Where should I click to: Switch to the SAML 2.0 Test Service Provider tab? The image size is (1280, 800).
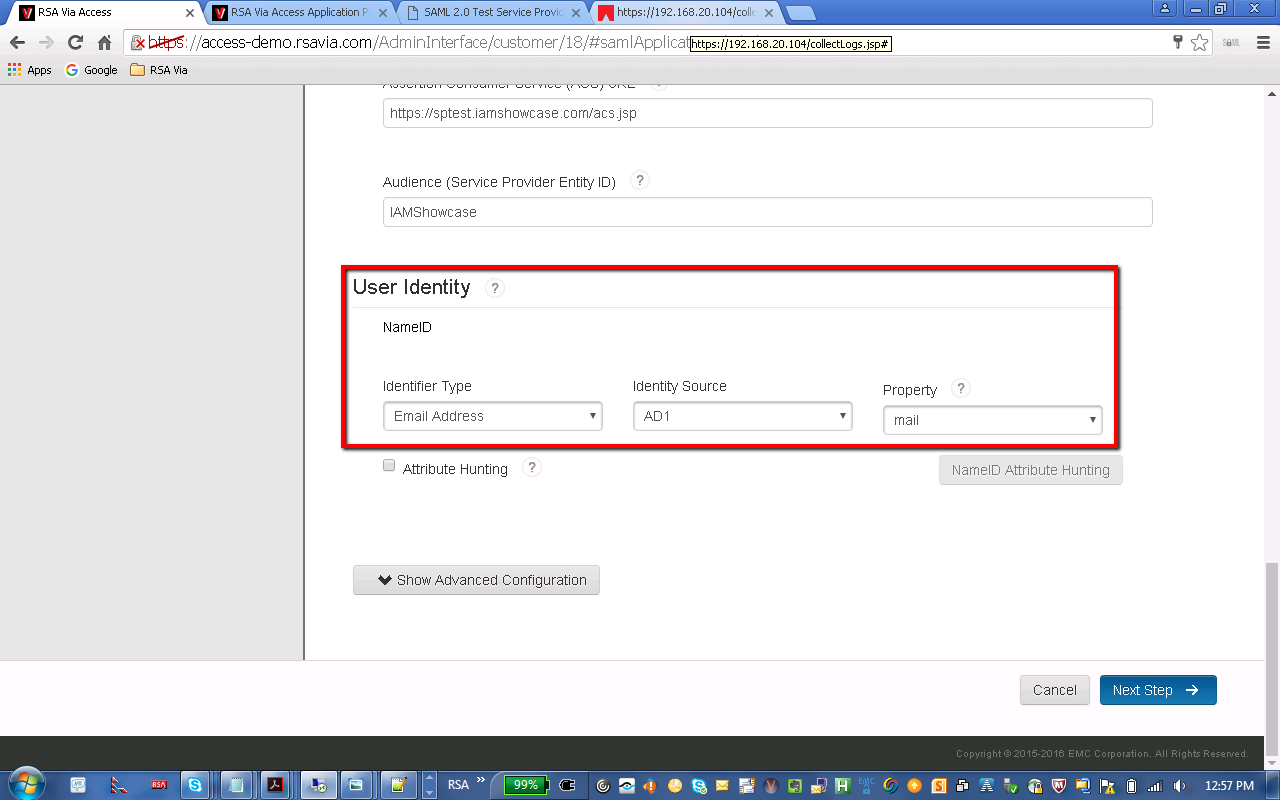click(x=494, y=12)
